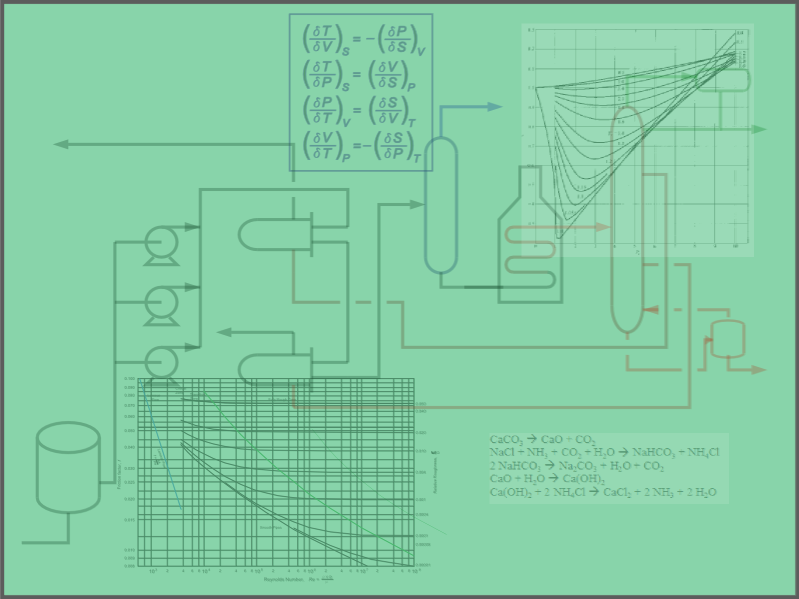Click the CaCO3 → CaO + CO2 reaction
This screenshot has width=799, height=599.
pos(543,440)
